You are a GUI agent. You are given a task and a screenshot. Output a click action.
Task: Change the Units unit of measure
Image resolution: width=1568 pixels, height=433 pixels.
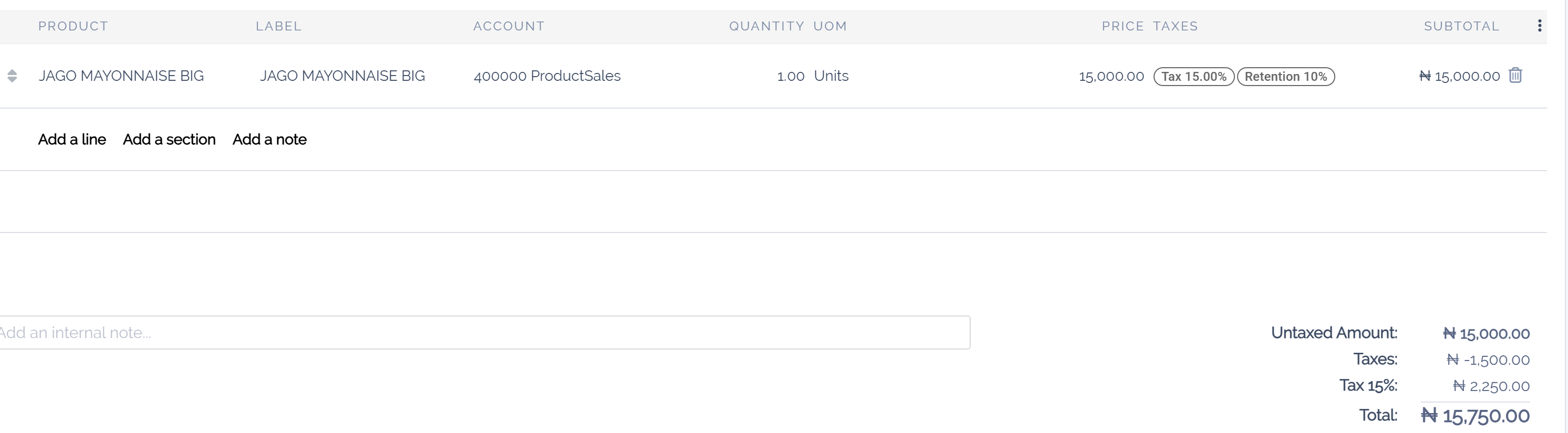831,76
